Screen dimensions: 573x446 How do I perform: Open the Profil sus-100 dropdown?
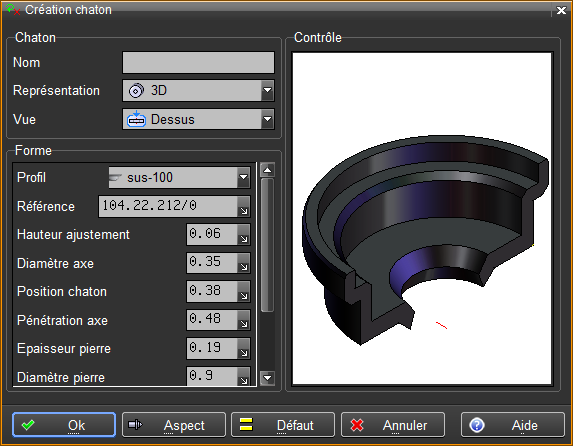point(179,178)
